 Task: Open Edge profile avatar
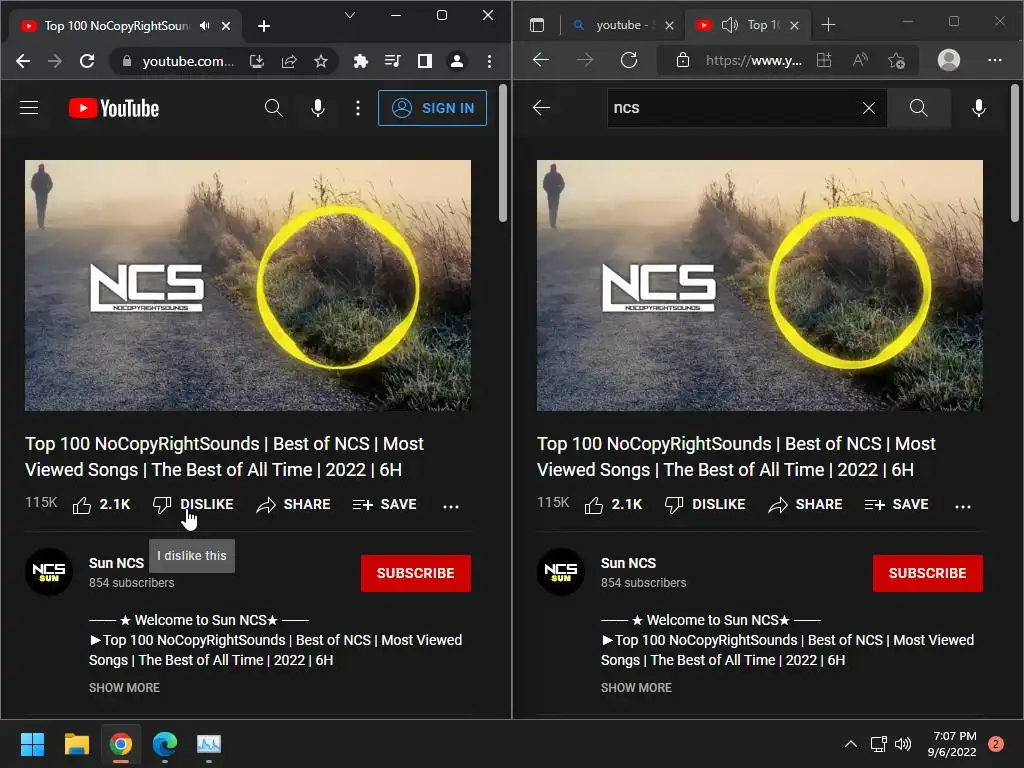[x=949, y=60]
